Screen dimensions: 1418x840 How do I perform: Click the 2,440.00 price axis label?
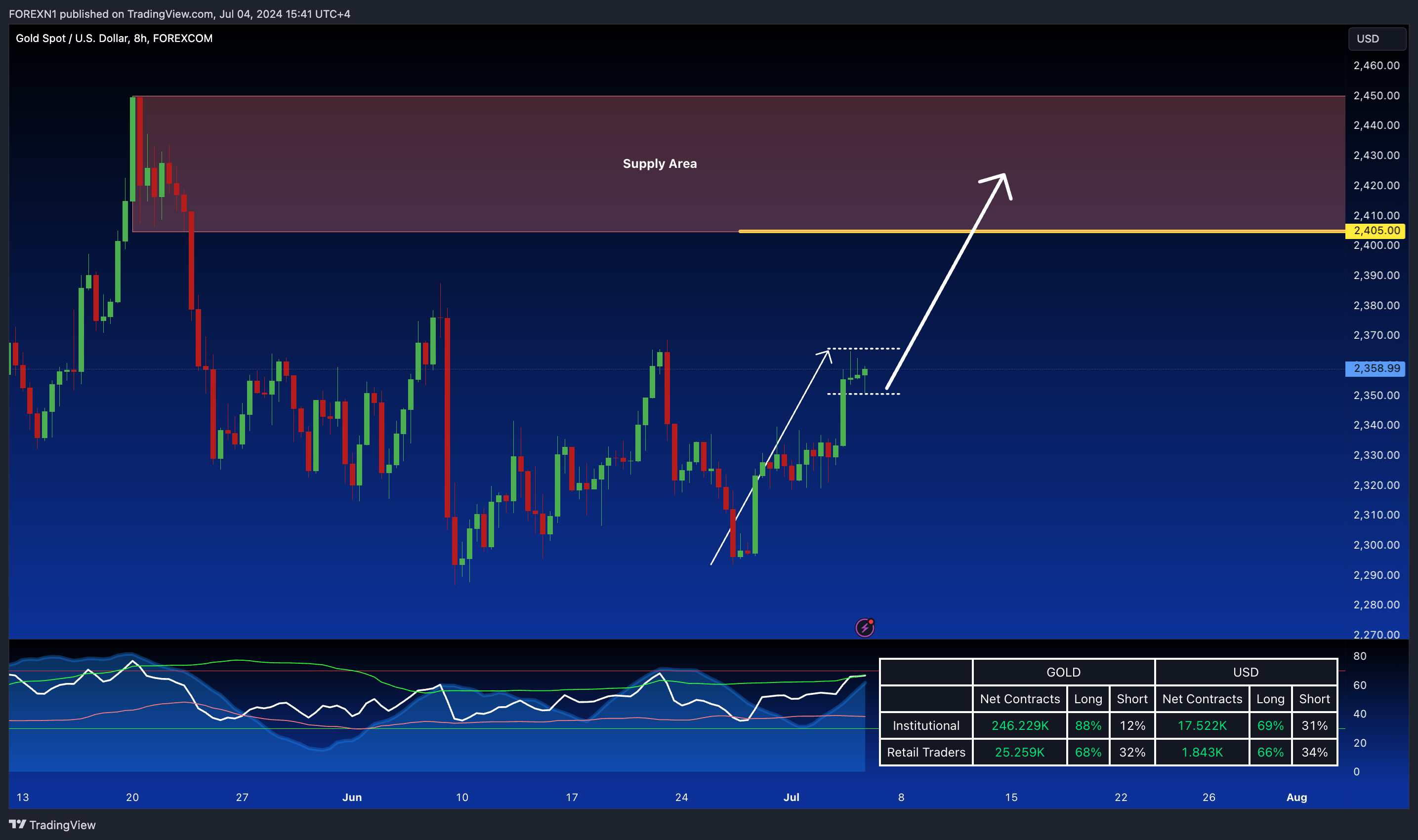tap(1376, 125)
